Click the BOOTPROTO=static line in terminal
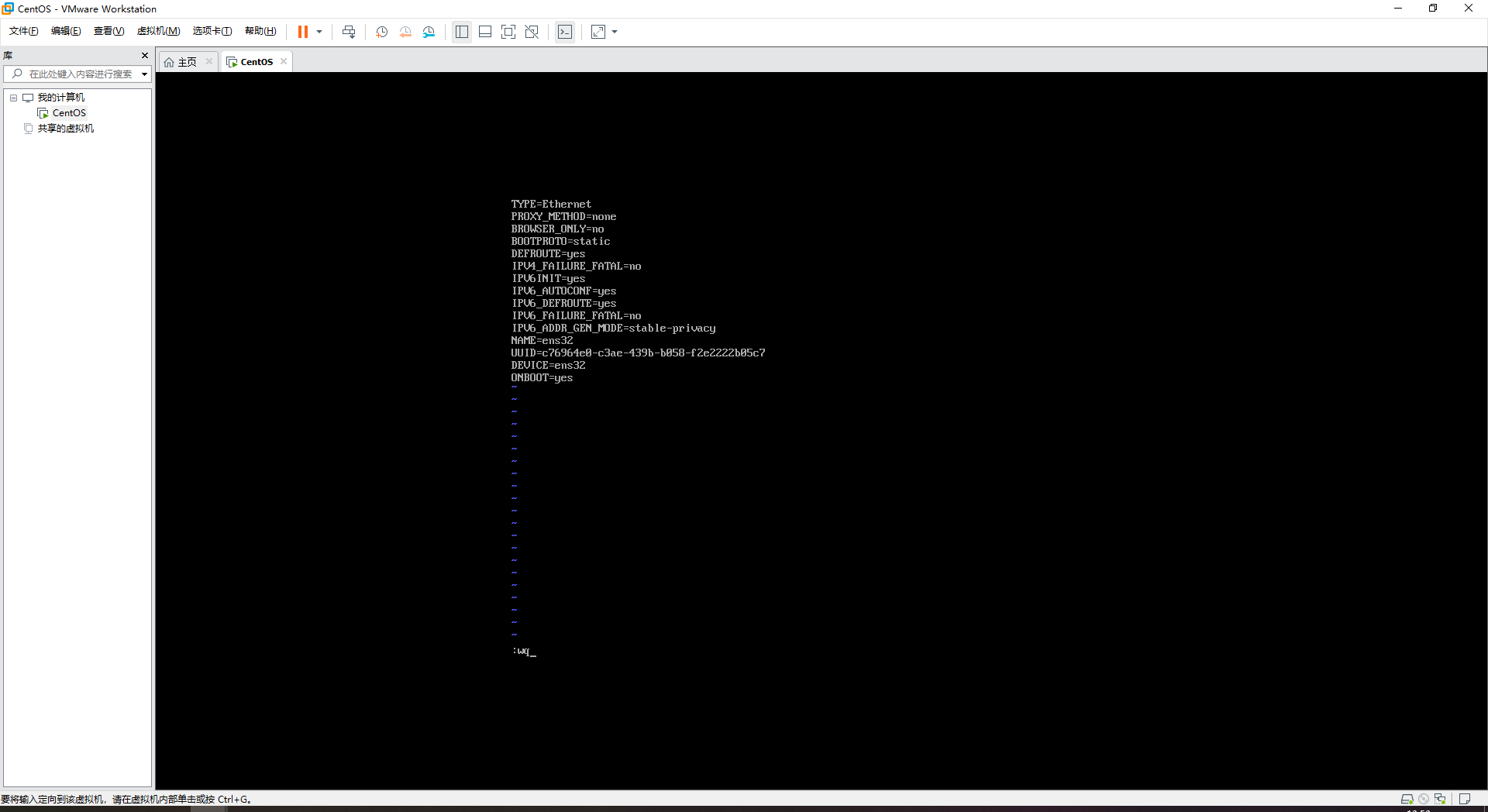The image size is (1488, 812). pyautogui.click(x=560, y=242)
